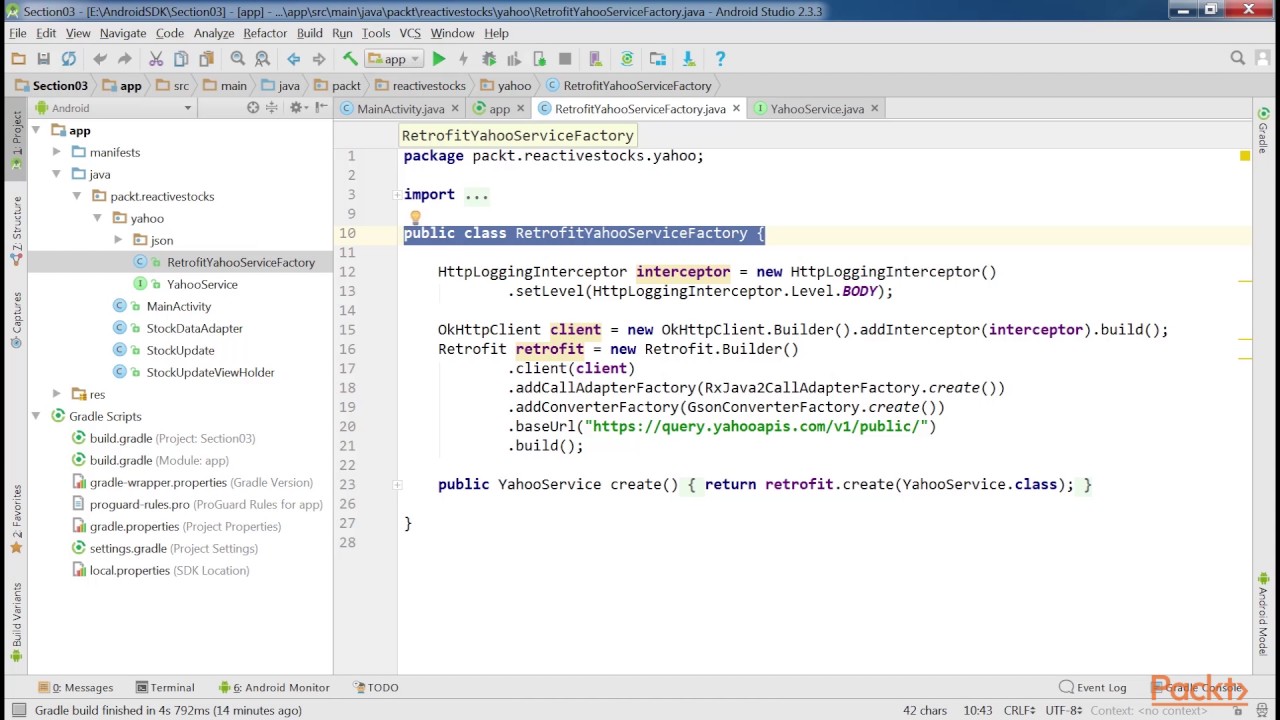1280x720 pixels.
Task: Click the Replace search icon
Action: click(x=262, y=59)
